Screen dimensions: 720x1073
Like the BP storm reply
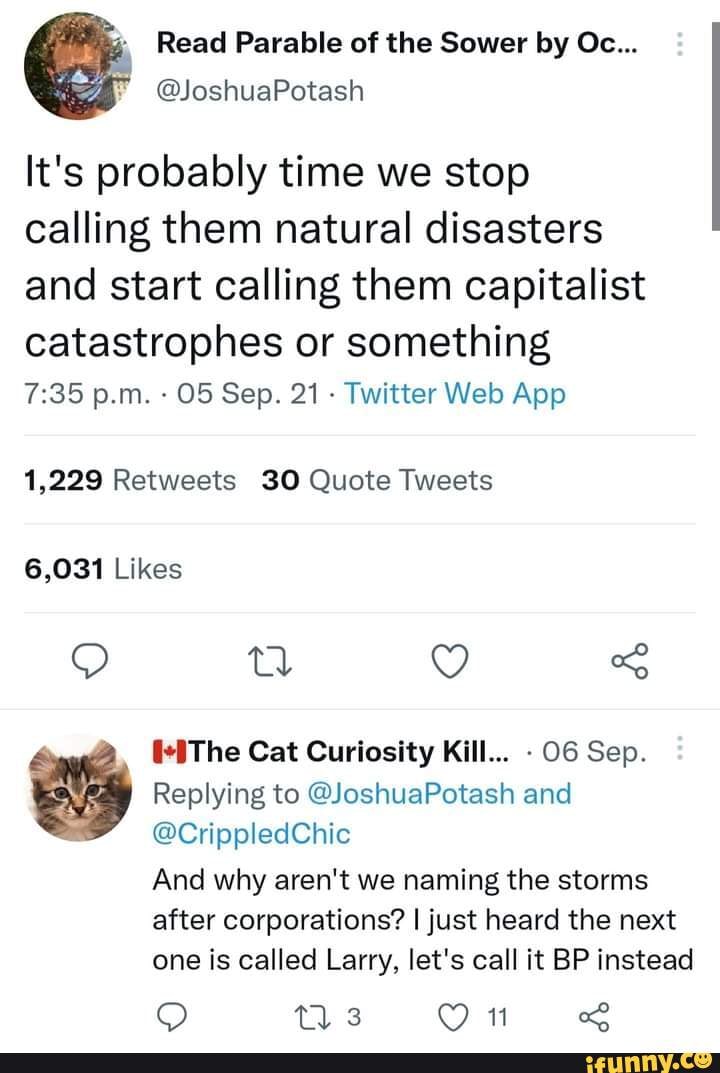(455, 1017)
